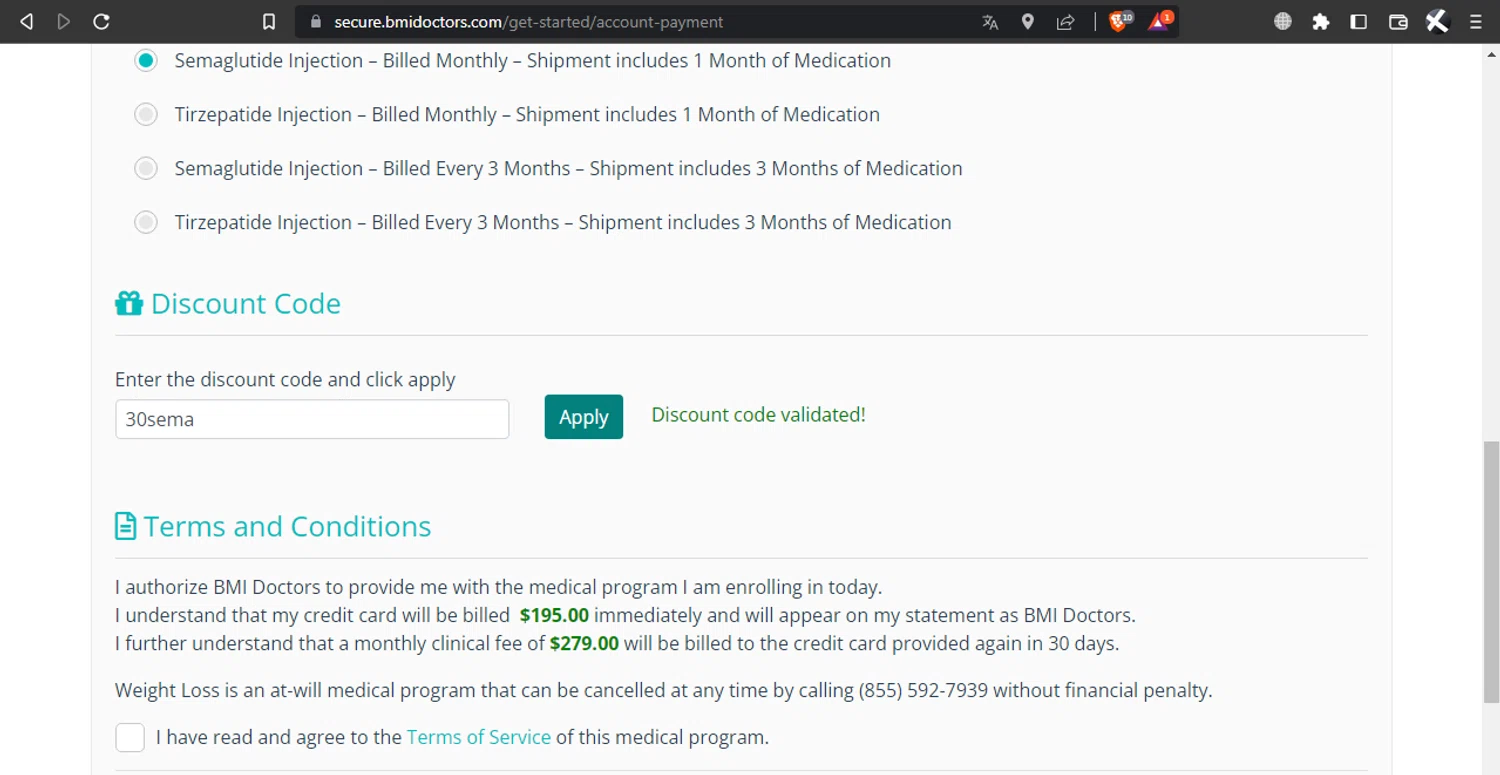Click the $279.00 monthly clinical fee
1500x775 pixels.
[x=584, y=643]
